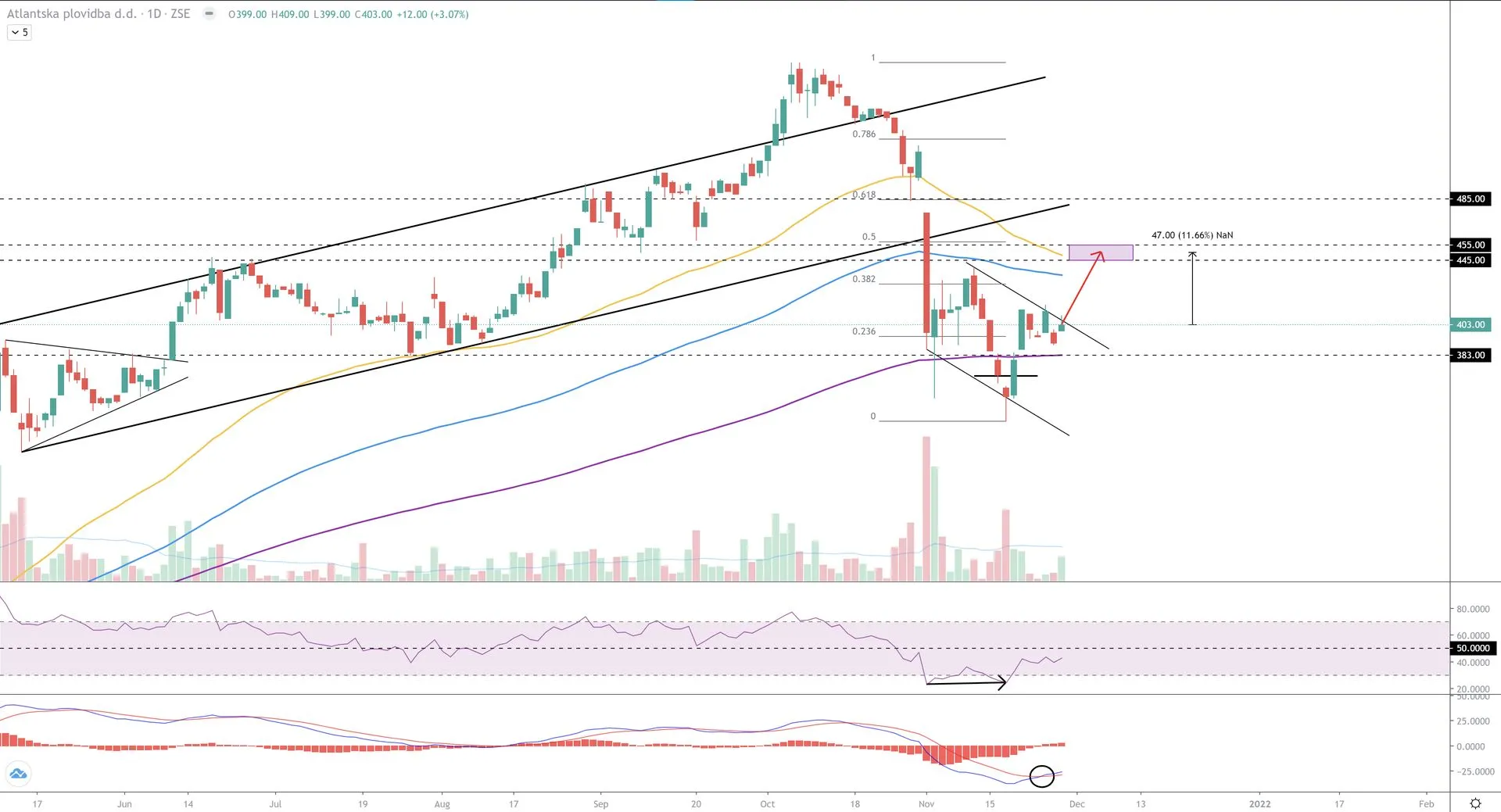Expand the collapsed indicators legend showing 5
The image size is (1501, 812).
[x=20, y=32]
